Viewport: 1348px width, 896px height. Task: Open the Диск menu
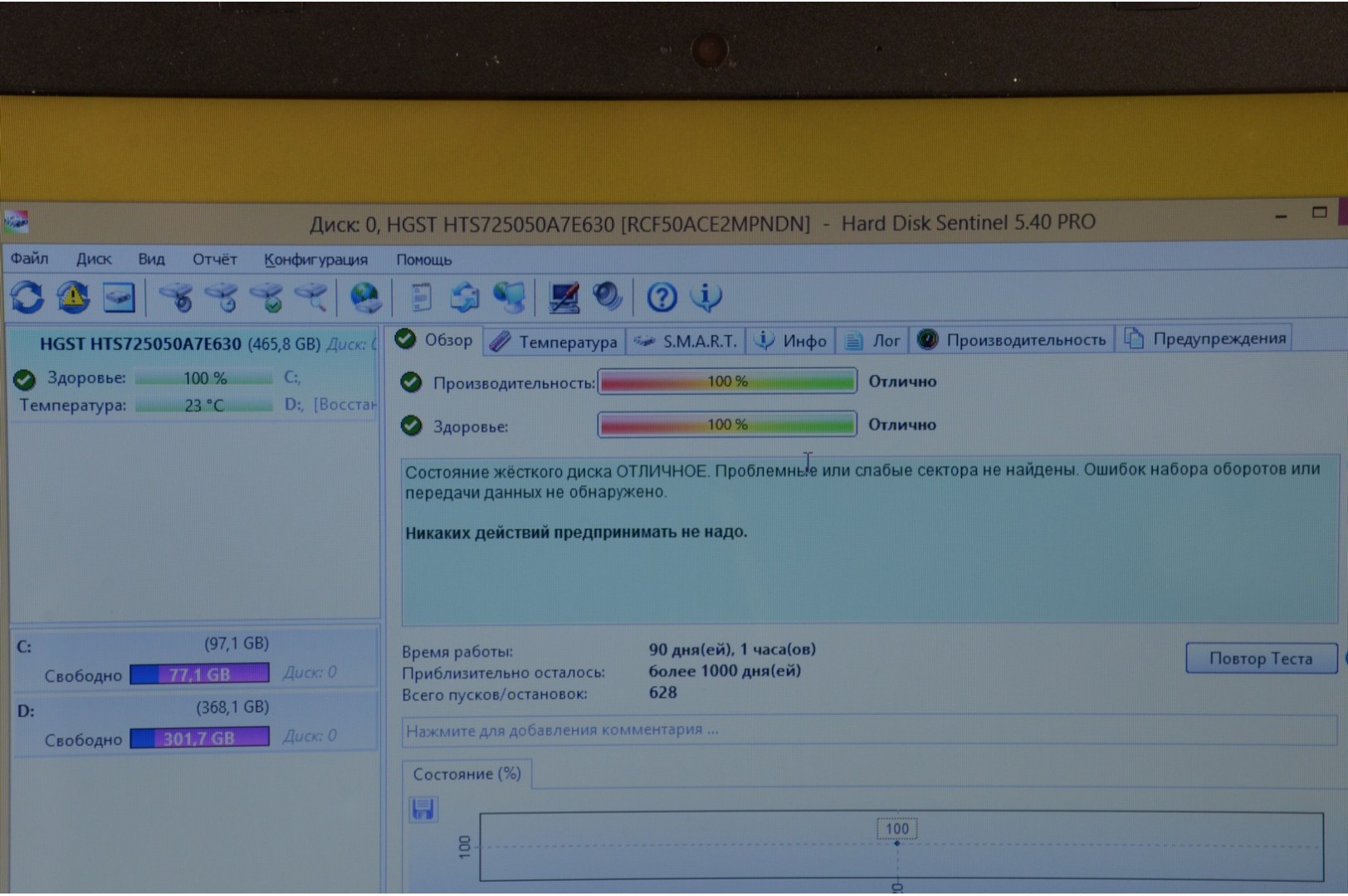(94, 259)
